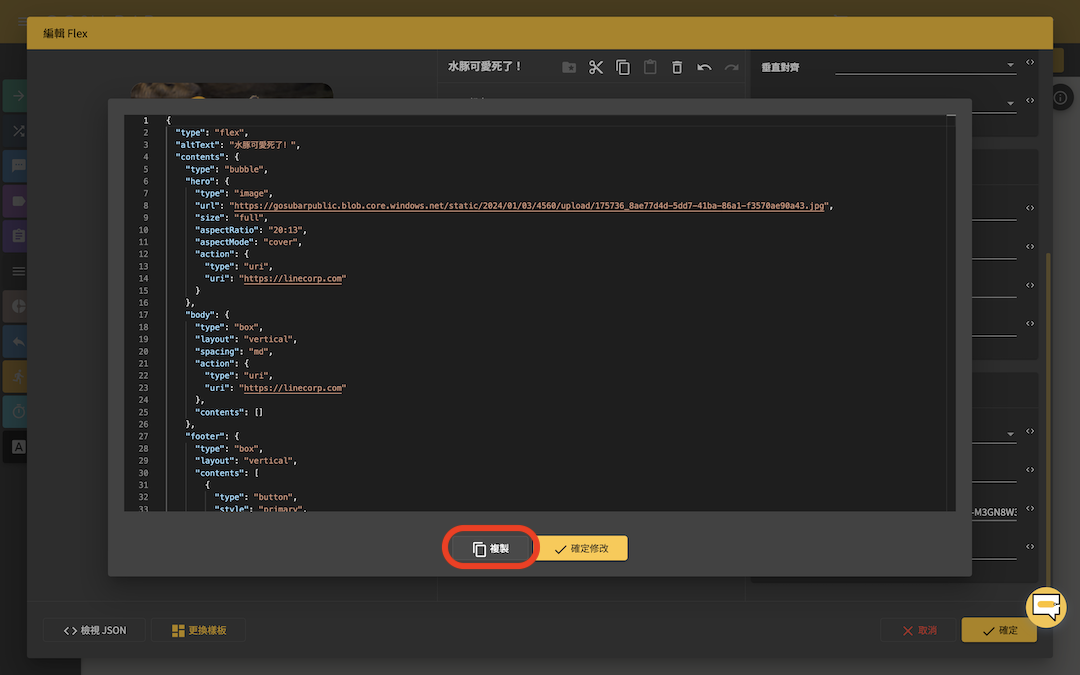Image resolution: width=1080 pixels, height=675 pixels.
Task: Select the blue chat bubble sidebar icon
Action: pos(17,166)
